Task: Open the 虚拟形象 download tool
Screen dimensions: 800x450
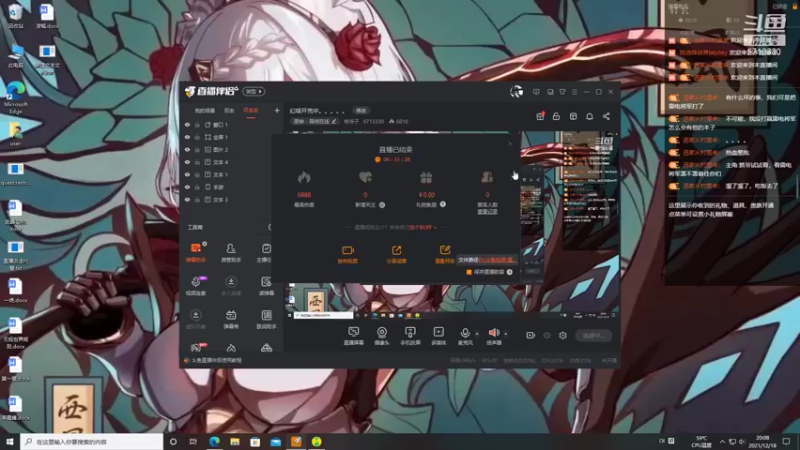Action: coord(196,319)
